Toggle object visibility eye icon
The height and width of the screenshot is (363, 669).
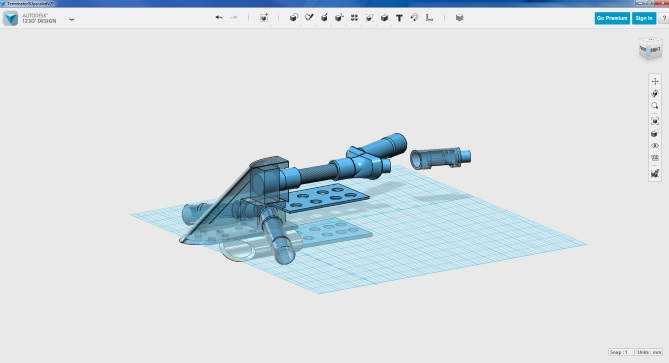655,145
